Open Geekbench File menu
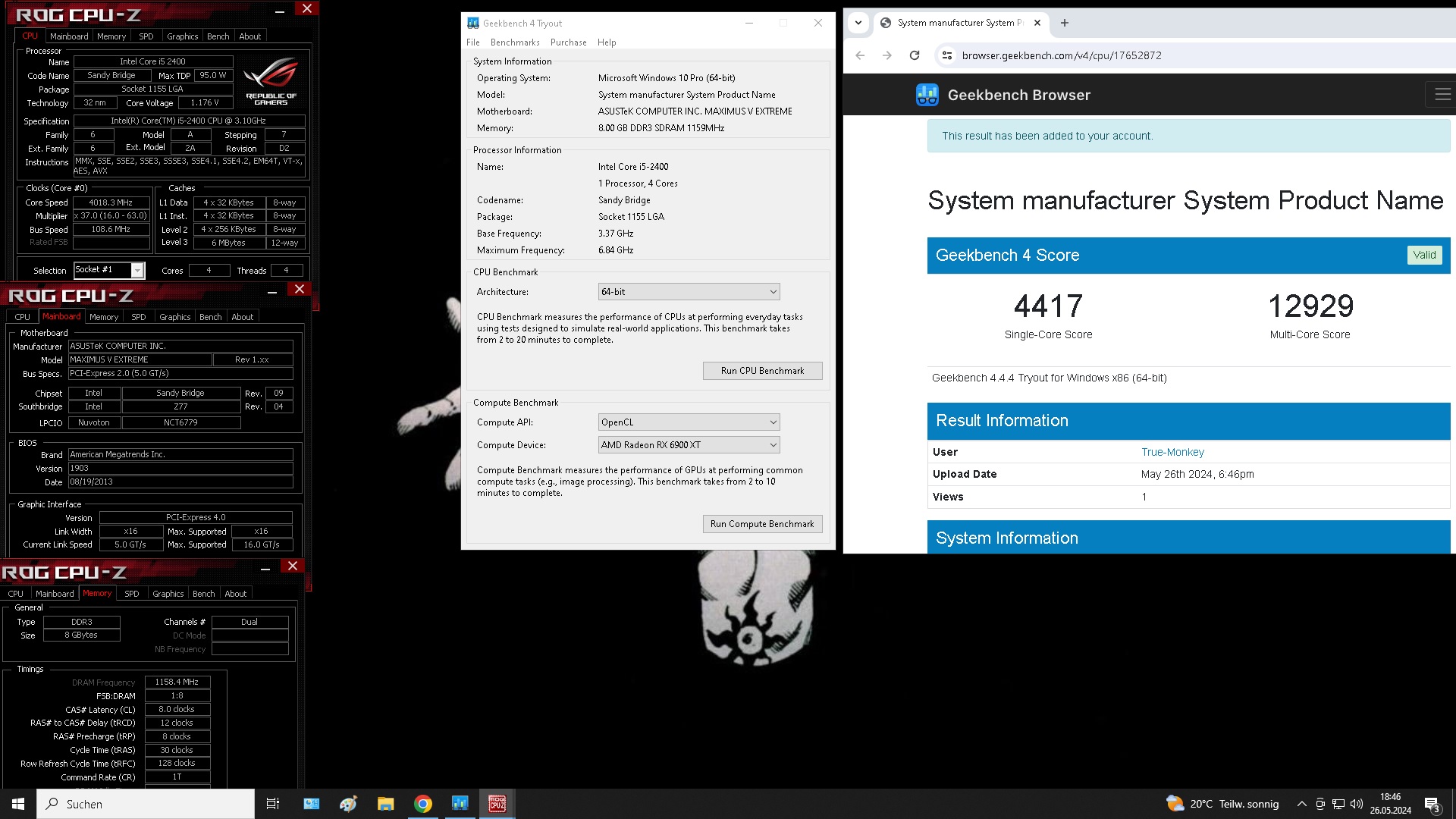Screen dimensions: 1456x819 473,42
